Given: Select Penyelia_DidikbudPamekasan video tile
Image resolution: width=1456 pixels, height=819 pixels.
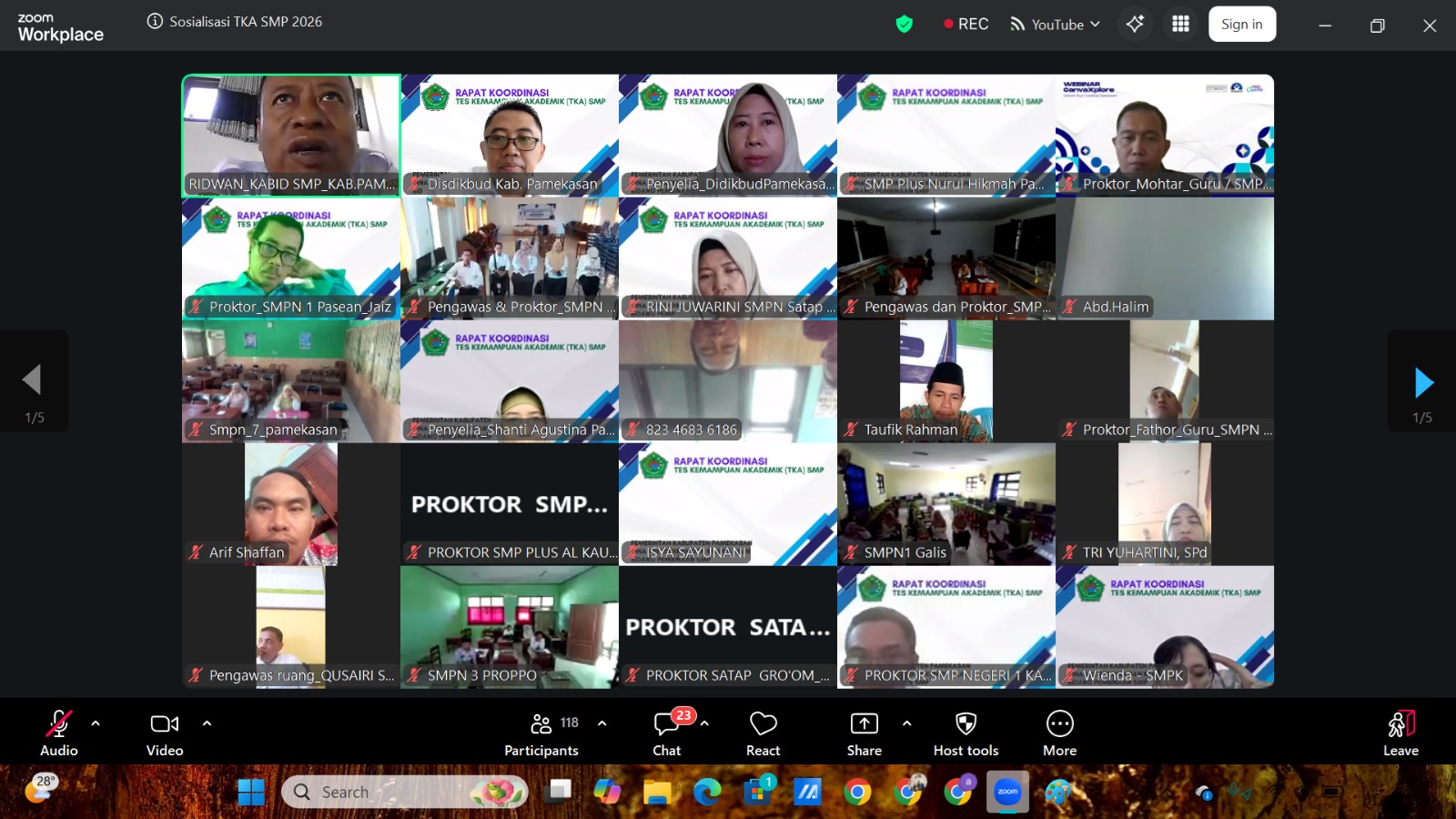Looking at the screenshot, I should tap(728, 136).
